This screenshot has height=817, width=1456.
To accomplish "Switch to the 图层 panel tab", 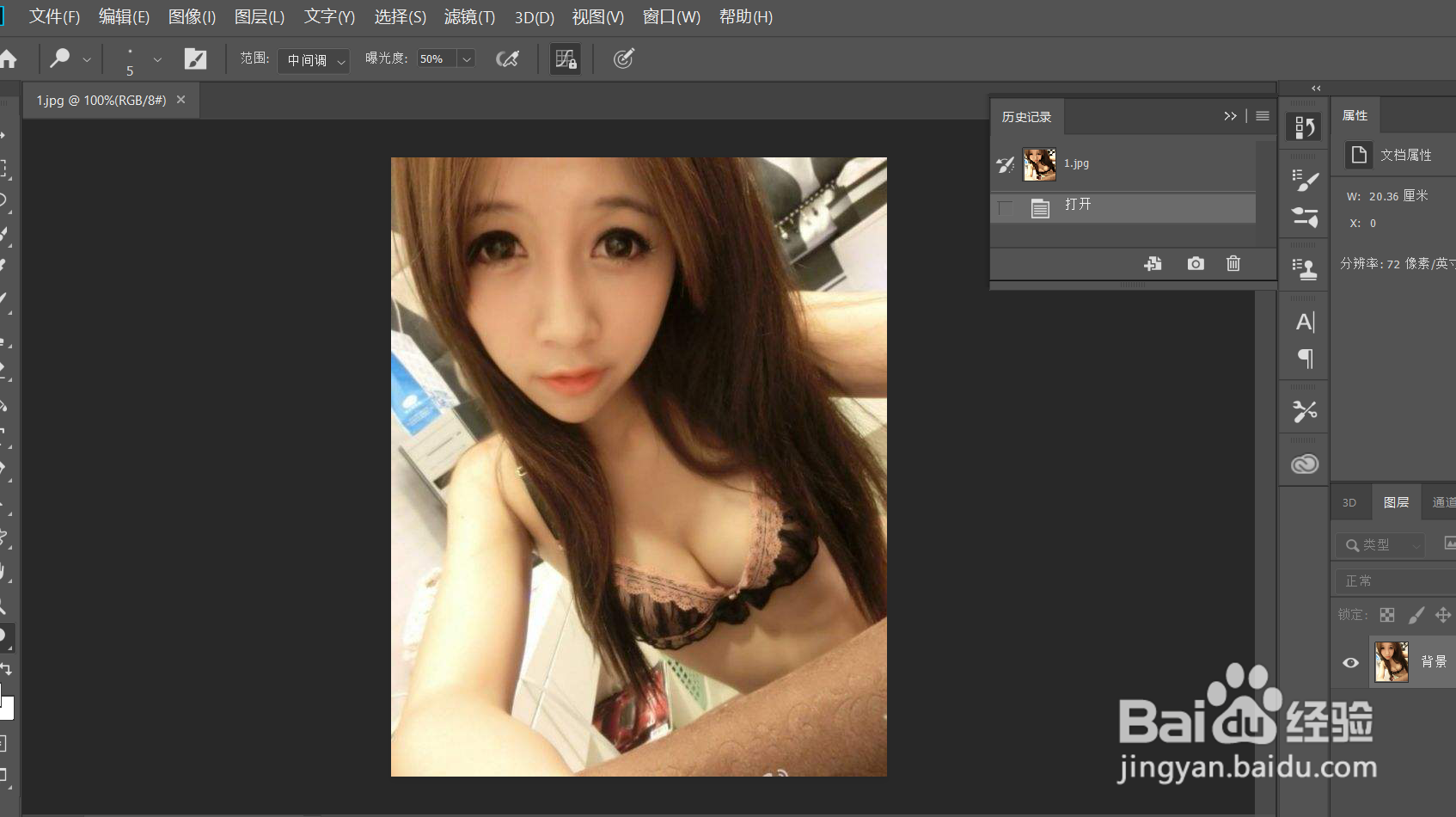I will click(x=1396, y=503).
